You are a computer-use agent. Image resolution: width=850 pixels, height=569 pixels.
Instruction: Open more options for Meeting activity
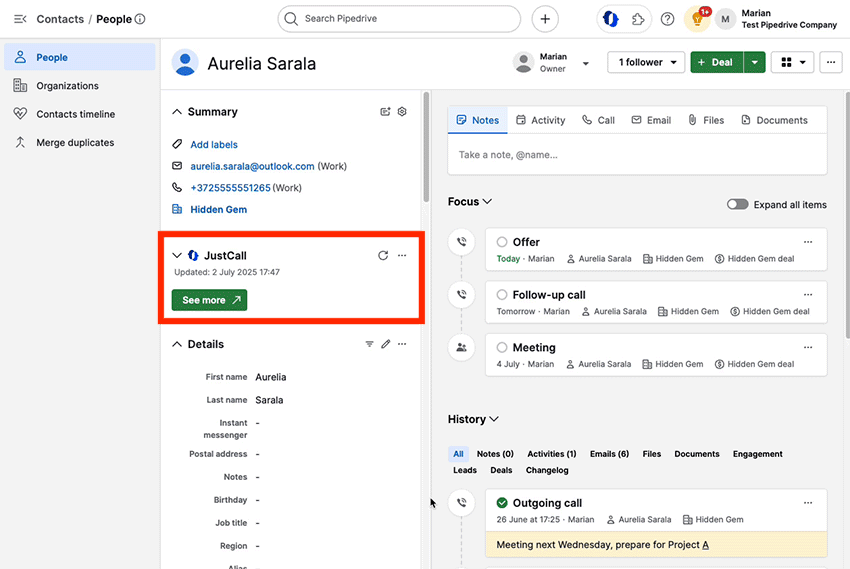[x=808, y=347]
